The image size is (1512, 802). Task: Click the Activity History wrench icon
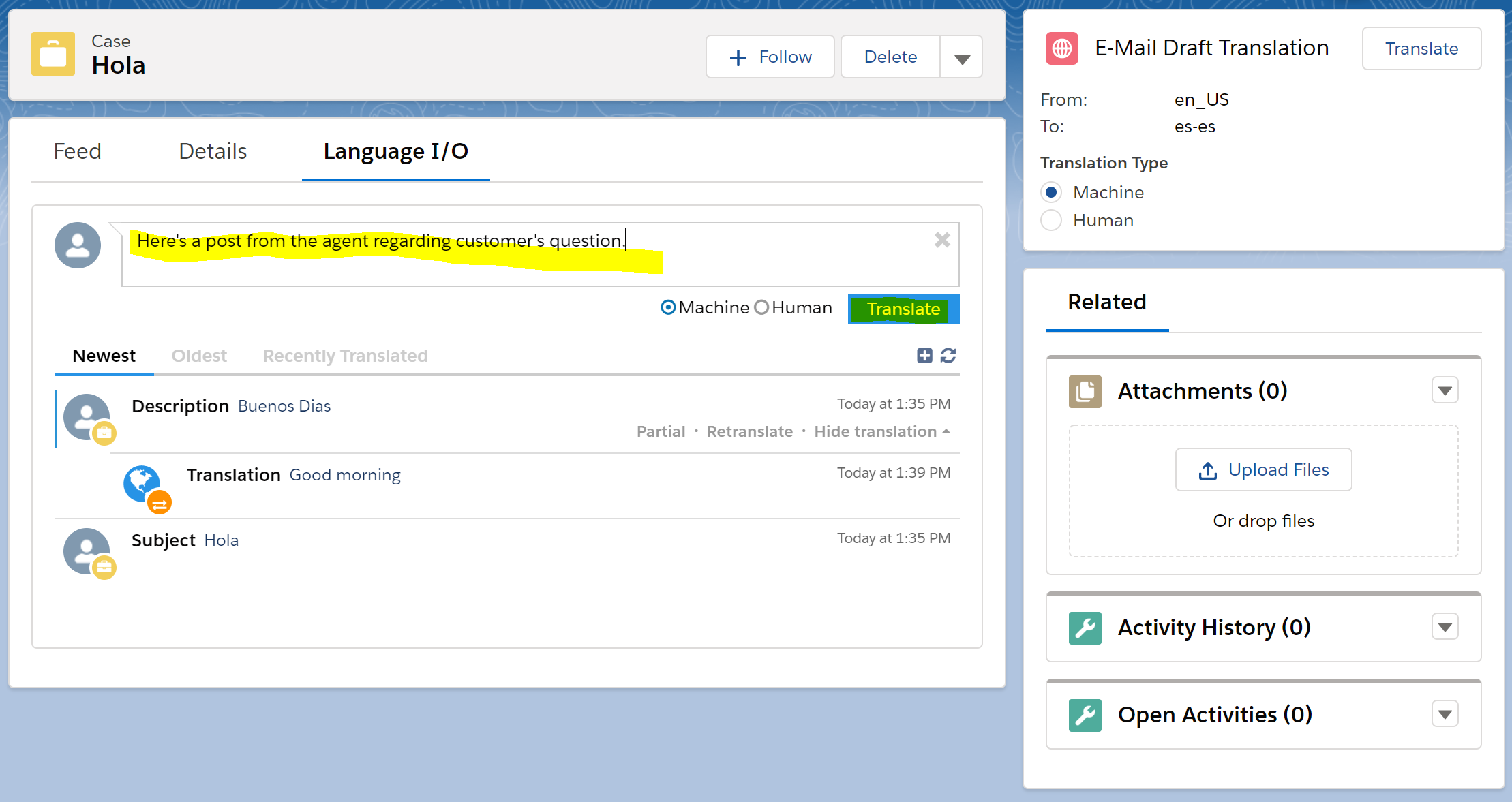(x=1085, y=628)
